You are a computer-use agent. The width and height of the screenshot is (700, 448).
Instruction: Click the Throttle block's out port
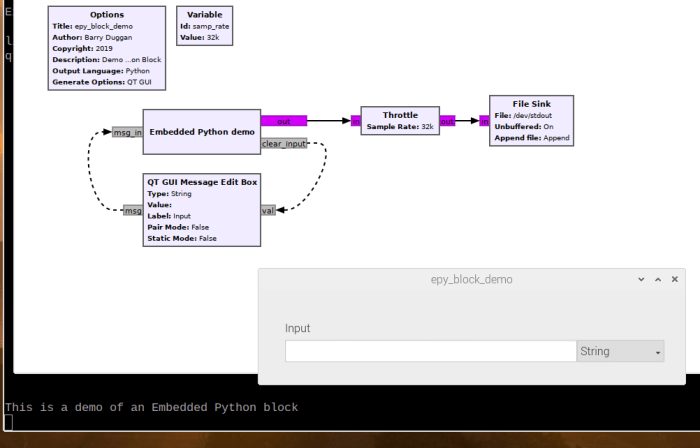pos(447,121)
